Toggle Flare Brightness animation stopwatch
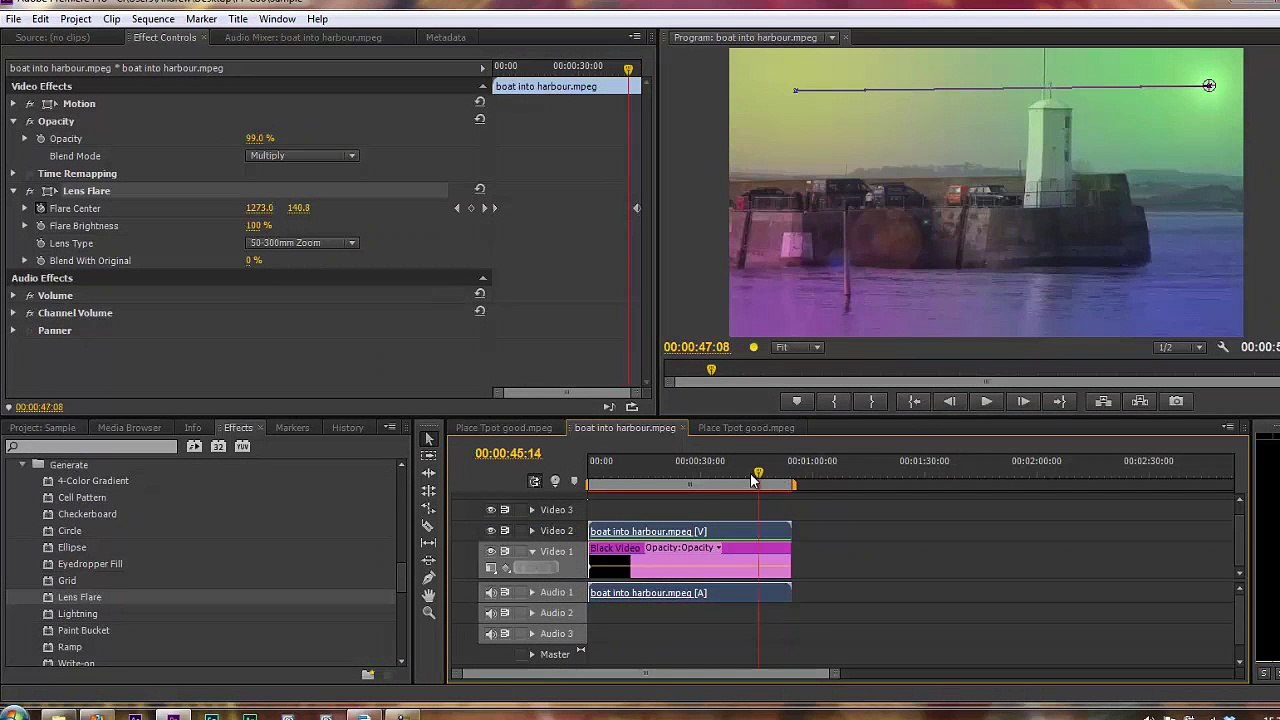The width and height of the screenshot is (1280, 720). click(x=41, y=226)
